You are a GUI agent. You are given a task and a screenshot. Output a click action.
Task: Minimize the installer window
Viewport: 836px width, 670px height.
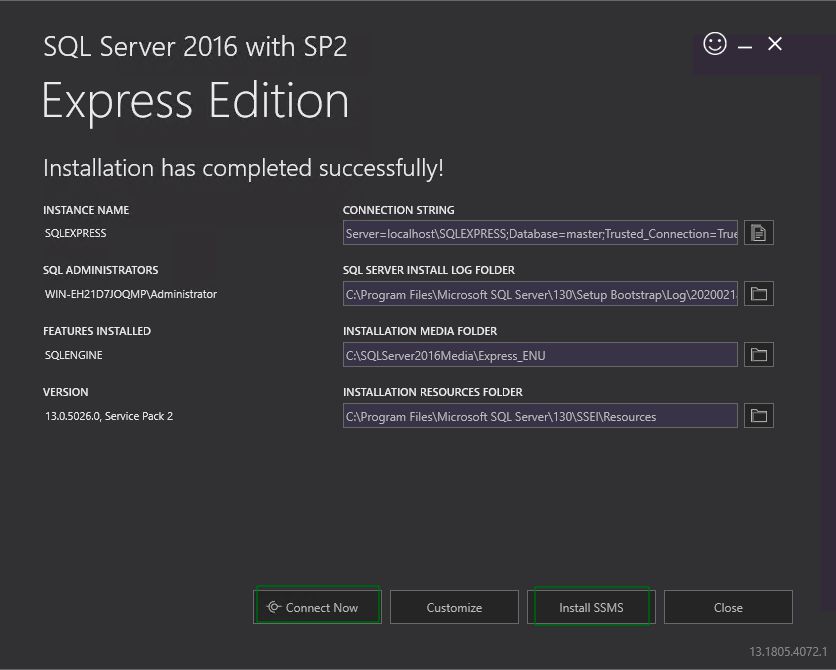tap(745, 47)
